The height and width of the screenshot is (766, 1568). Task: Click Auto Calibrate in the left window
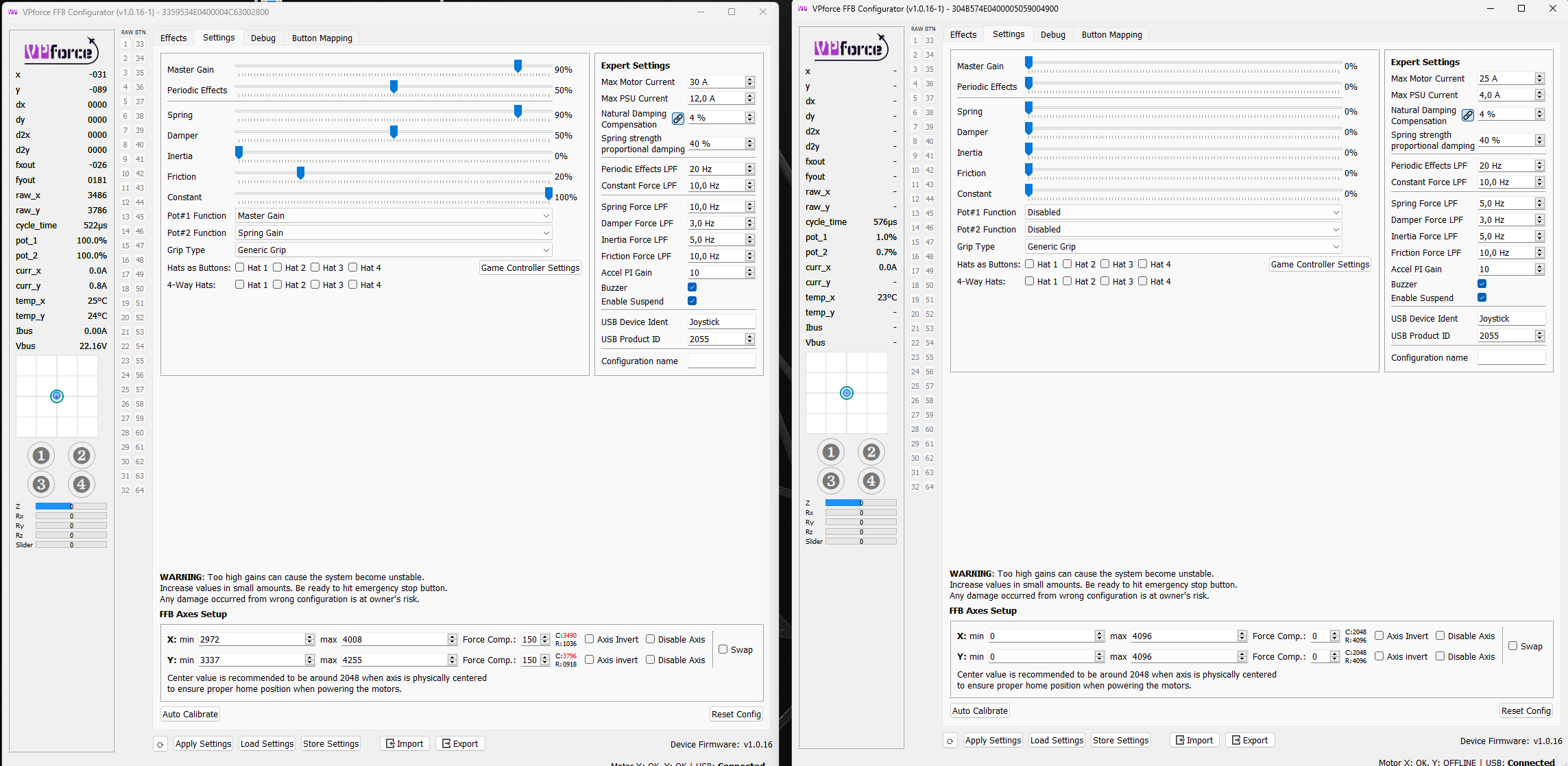click(x=191, y=714)
